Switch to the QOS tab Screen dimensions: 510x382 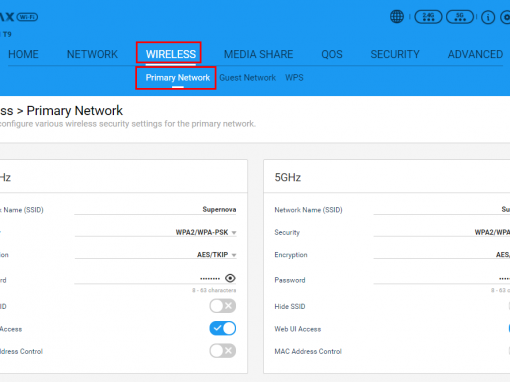coord(332,54)
